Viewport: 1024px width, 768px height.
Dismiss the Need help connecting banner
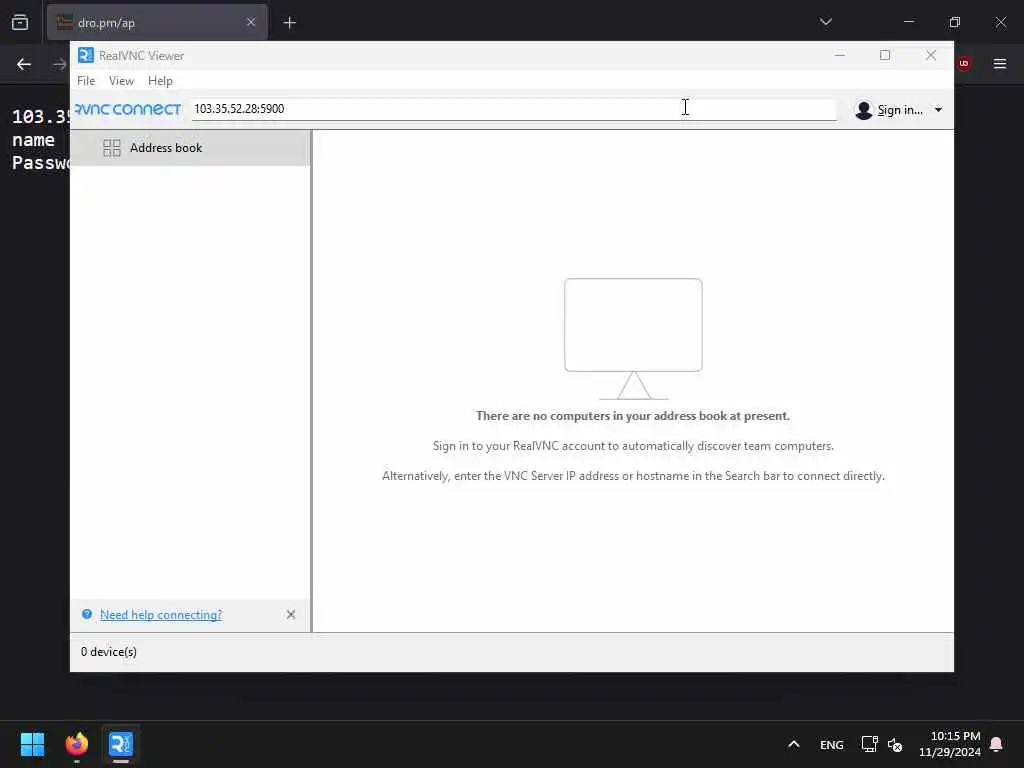[291, 615]
